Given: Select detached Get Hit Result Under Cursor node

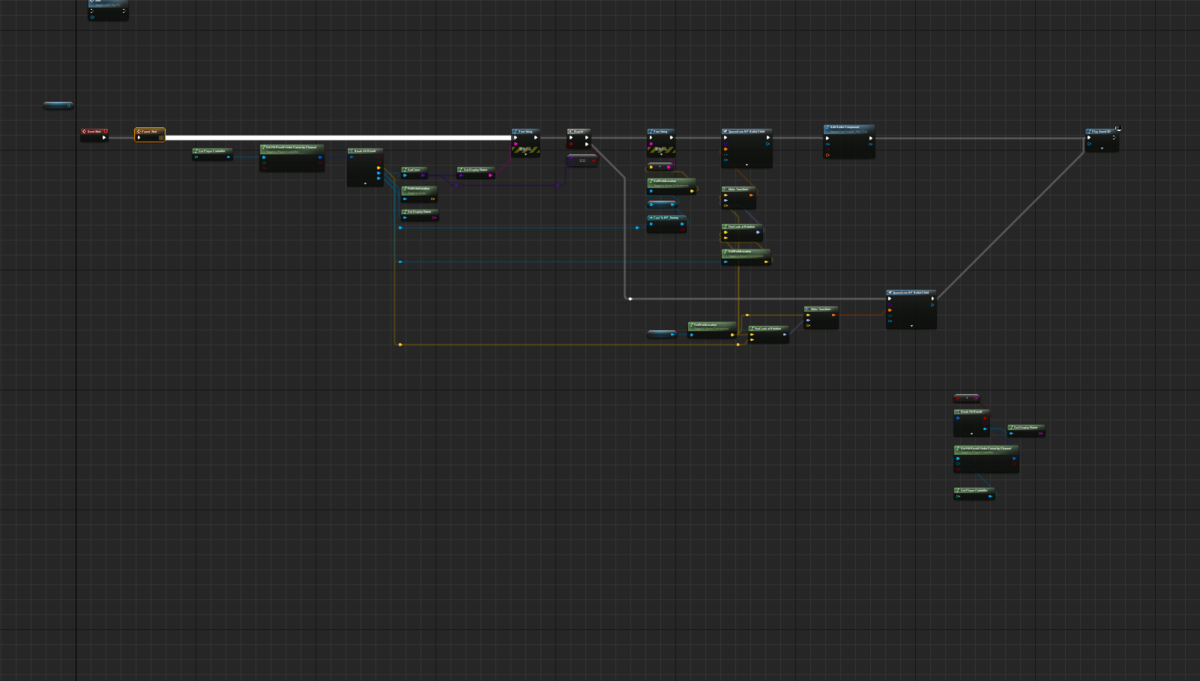Looking at the screenshot, I should point(986,459).
